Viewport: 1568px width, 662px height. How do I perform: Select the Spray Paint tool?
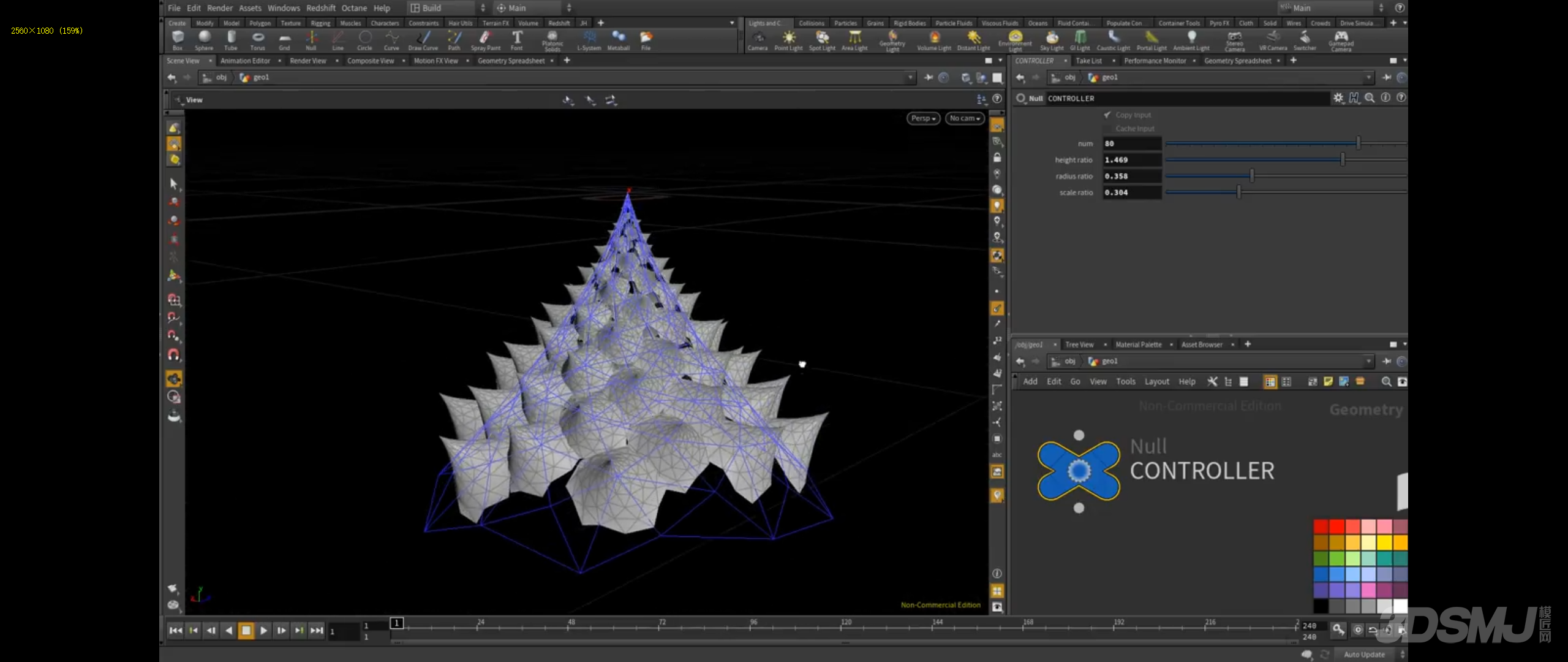(x=486, y=40)
